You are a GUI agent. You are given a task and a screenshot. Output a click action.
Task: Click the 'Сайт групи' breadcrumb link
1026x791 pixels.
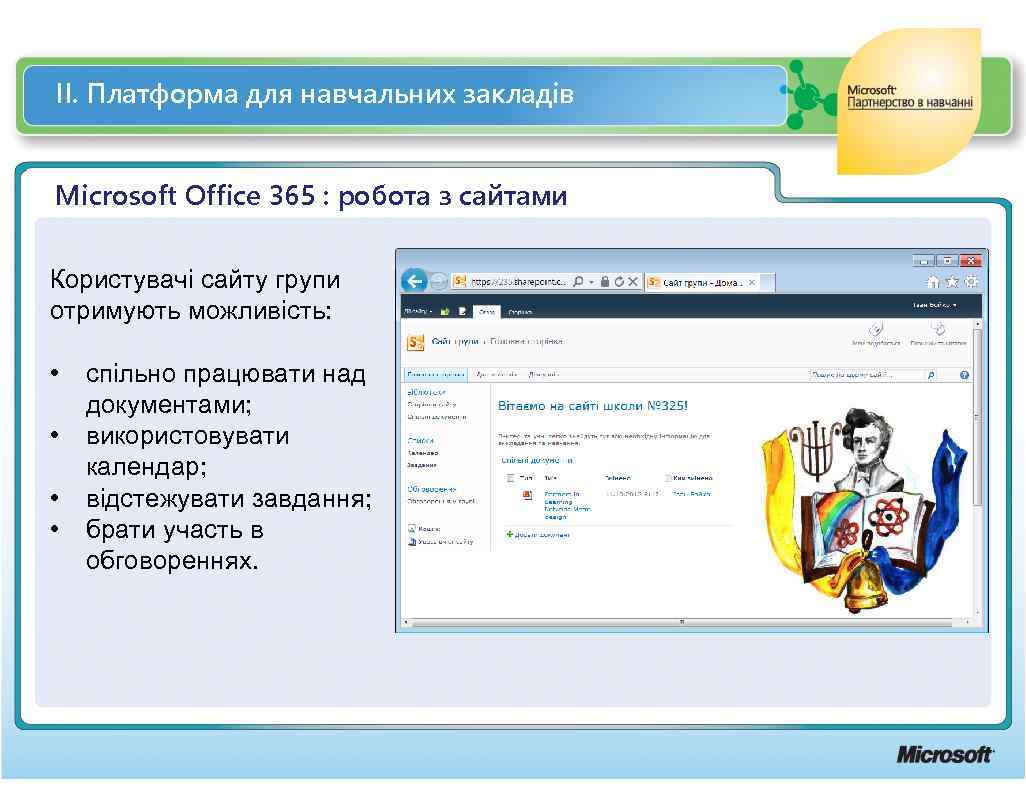(x=455, y=342)
